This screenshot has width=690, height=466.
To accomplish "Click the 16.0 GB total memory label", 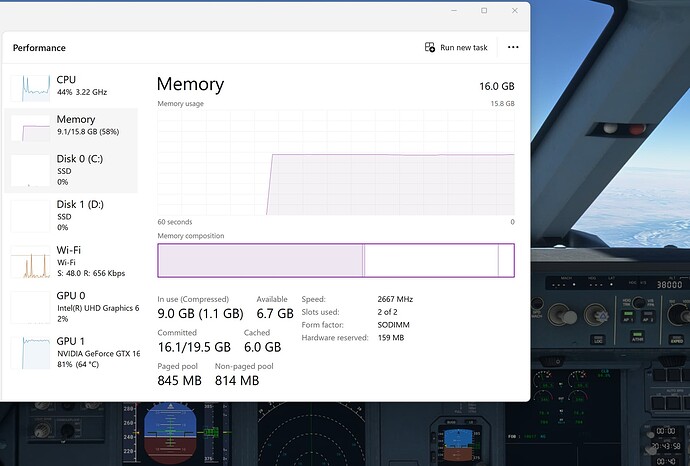I will 497,86.
